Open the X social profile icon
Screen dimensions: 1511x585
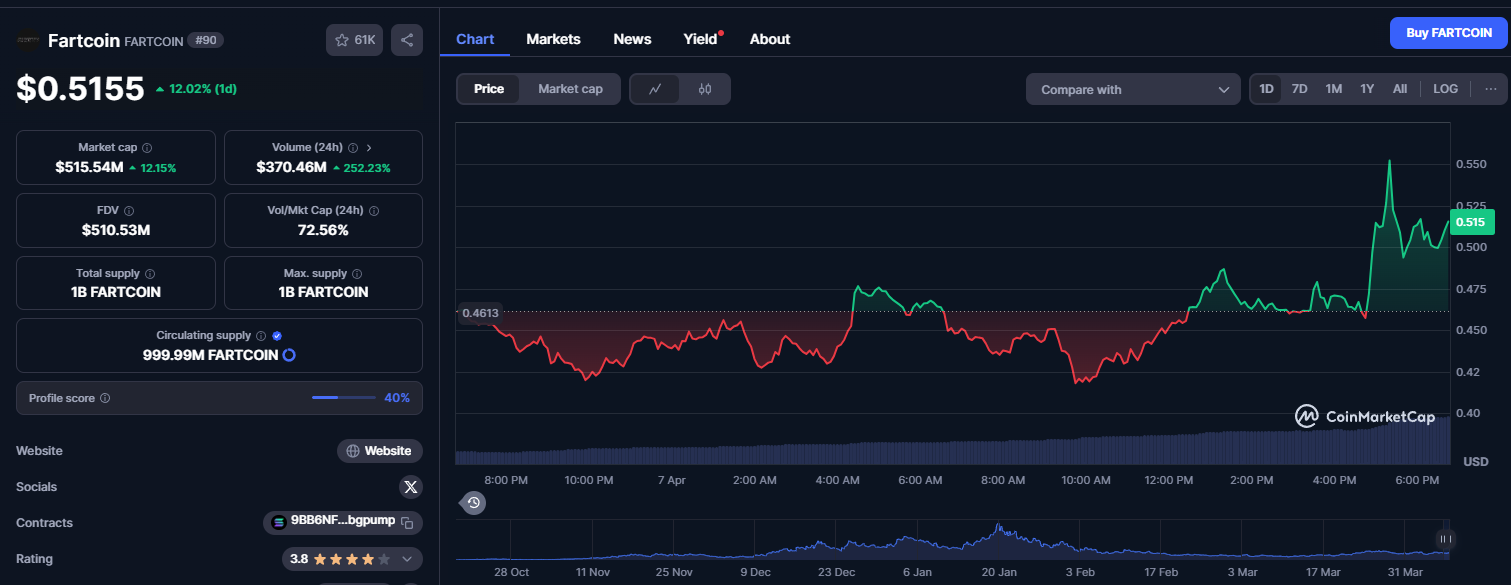click(410, 487)
